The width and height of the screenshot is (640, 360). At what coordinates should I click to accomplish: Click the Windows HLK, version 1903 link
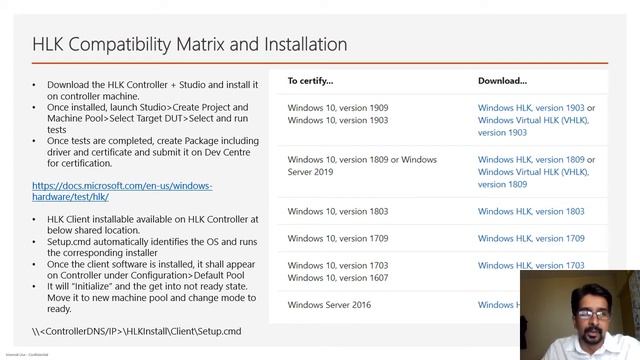(x=531, y=108)
